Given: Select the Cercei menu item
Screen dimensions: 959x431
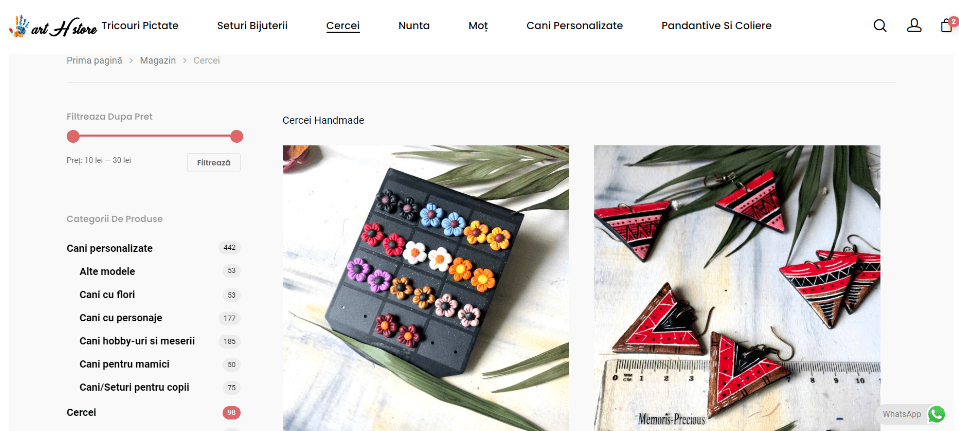Looking at the screenshot, I should pos(343,26).
